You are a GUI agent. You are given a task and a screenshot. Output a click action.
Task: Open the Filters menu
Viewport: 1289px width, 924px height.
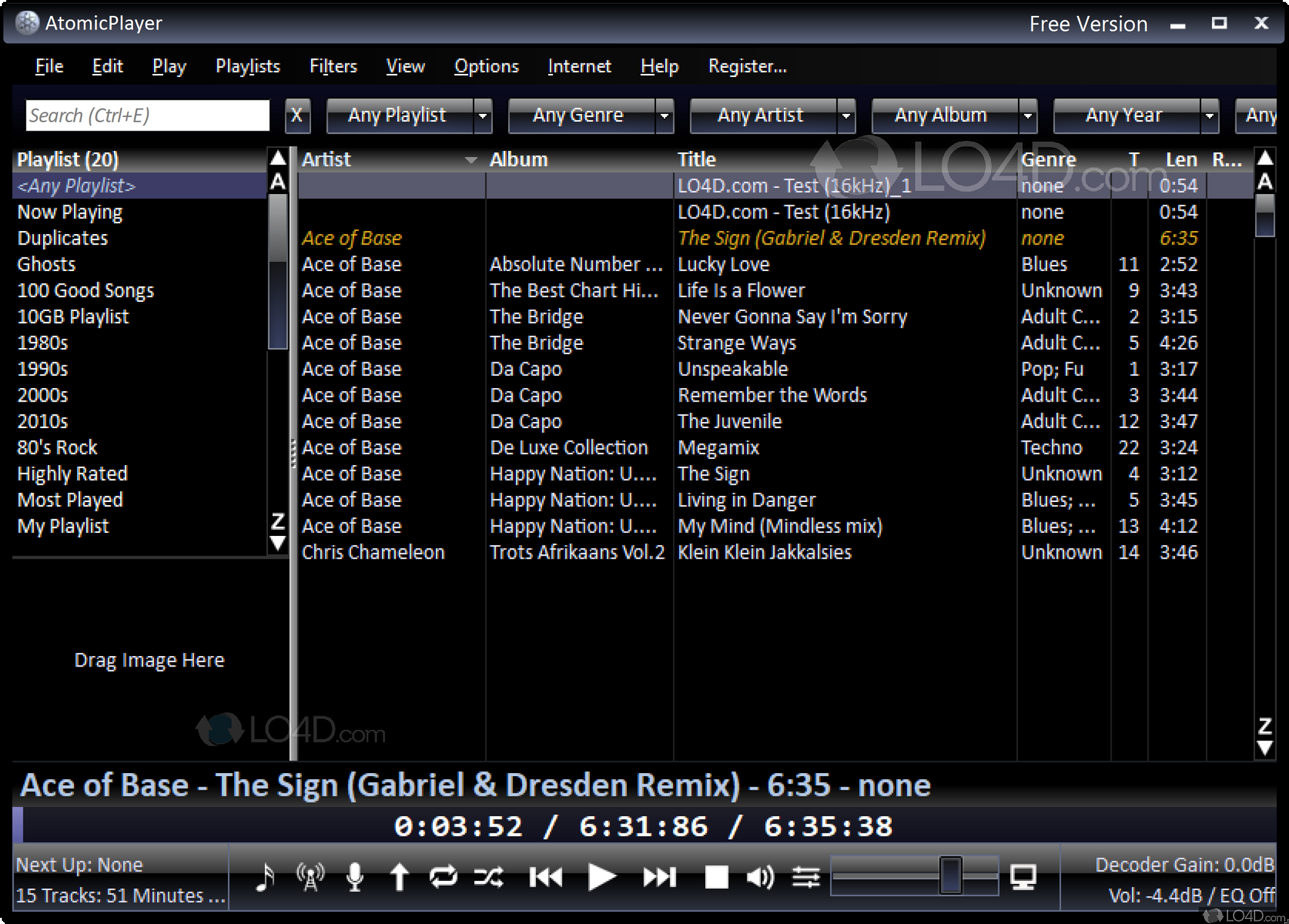pyautogui.click(x=333, y=66)
